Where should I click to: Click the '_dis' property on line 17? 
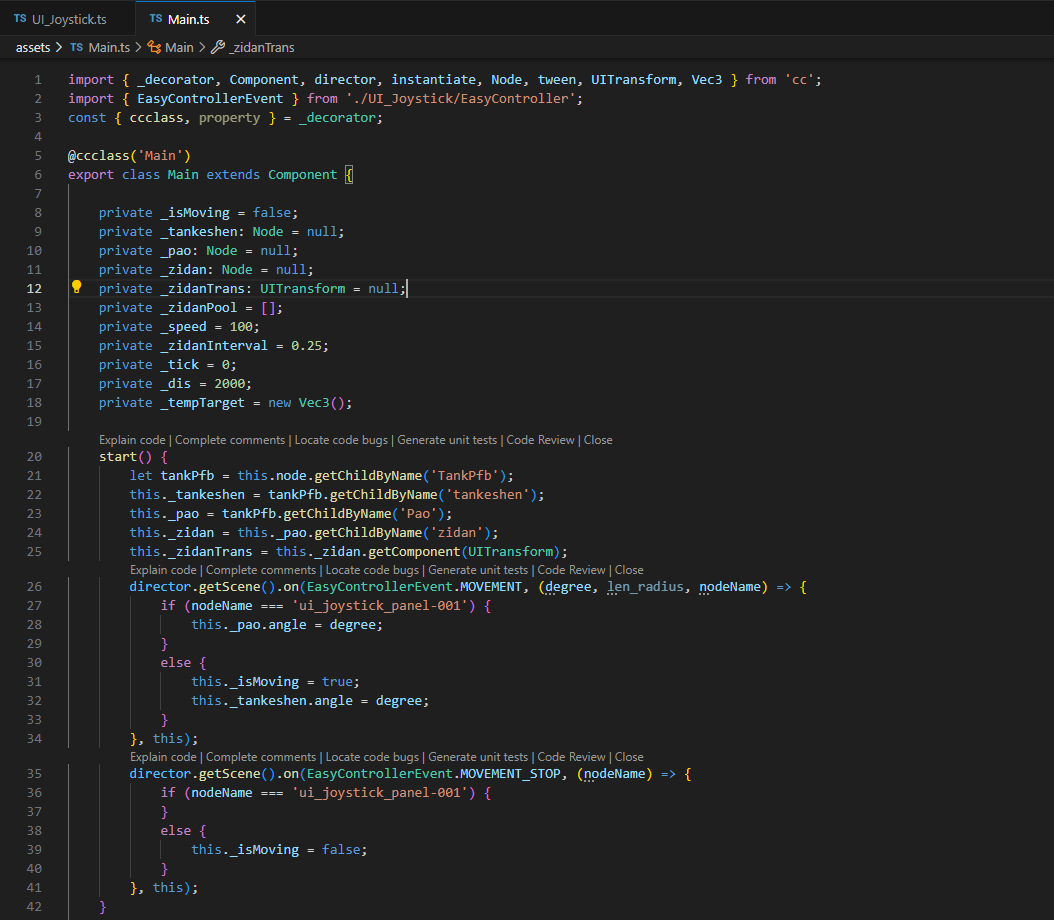point(175,384)
